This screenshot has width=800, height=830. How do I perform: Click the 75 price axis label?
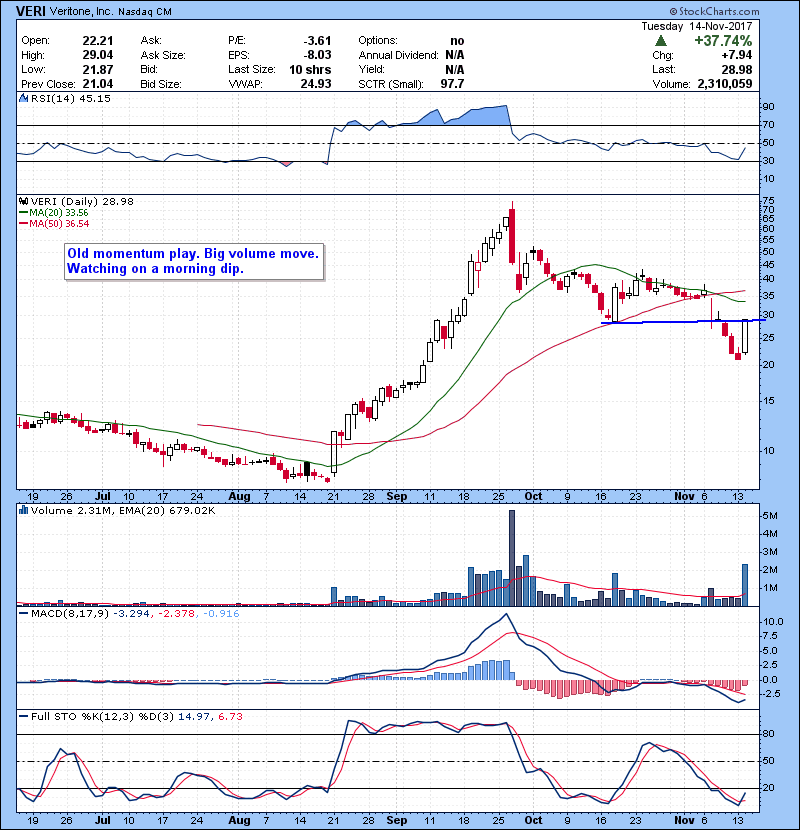click(768, 201)
